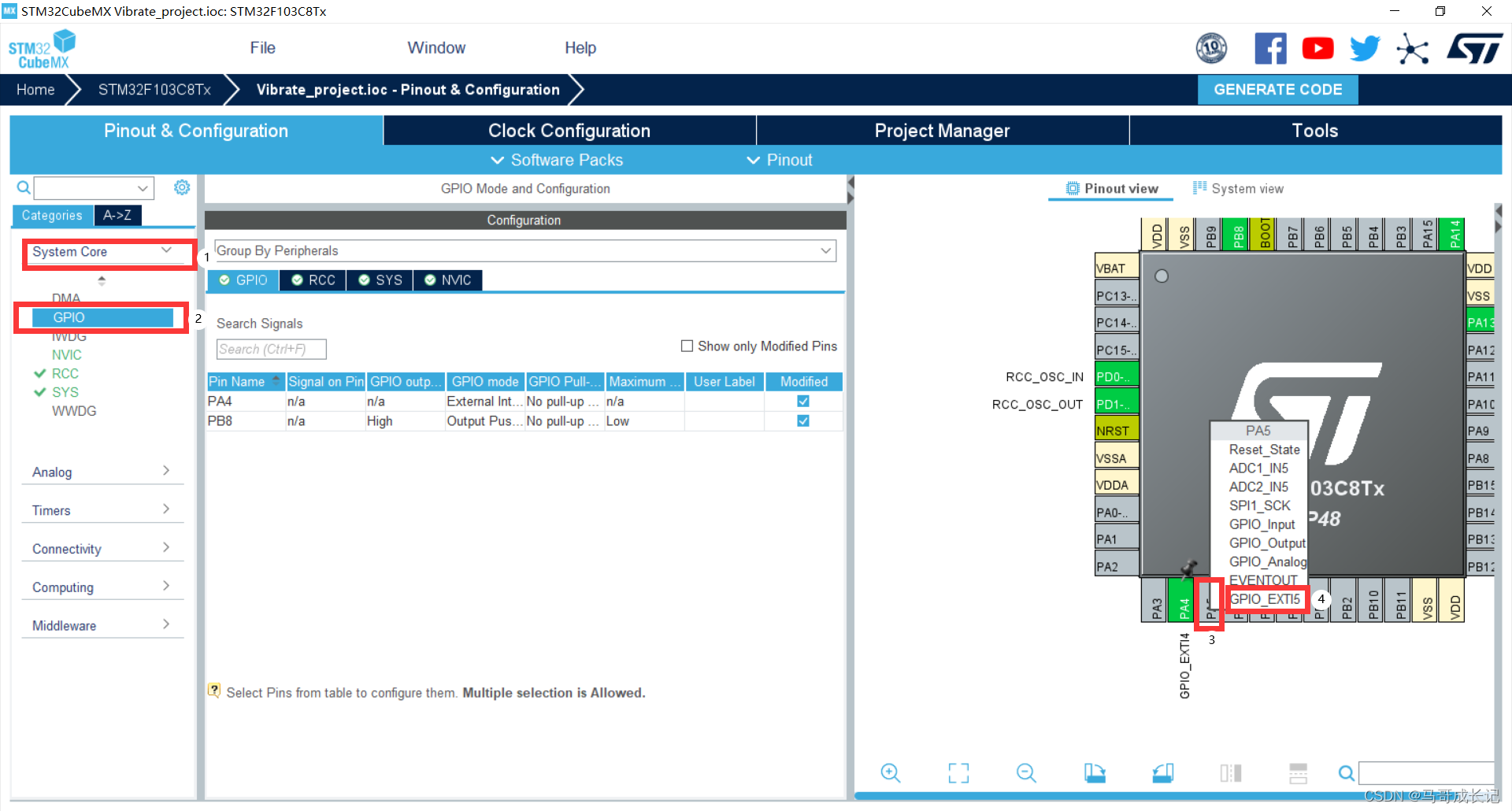
Task: Expand the Analog category
Action: (x=102, y=472)
